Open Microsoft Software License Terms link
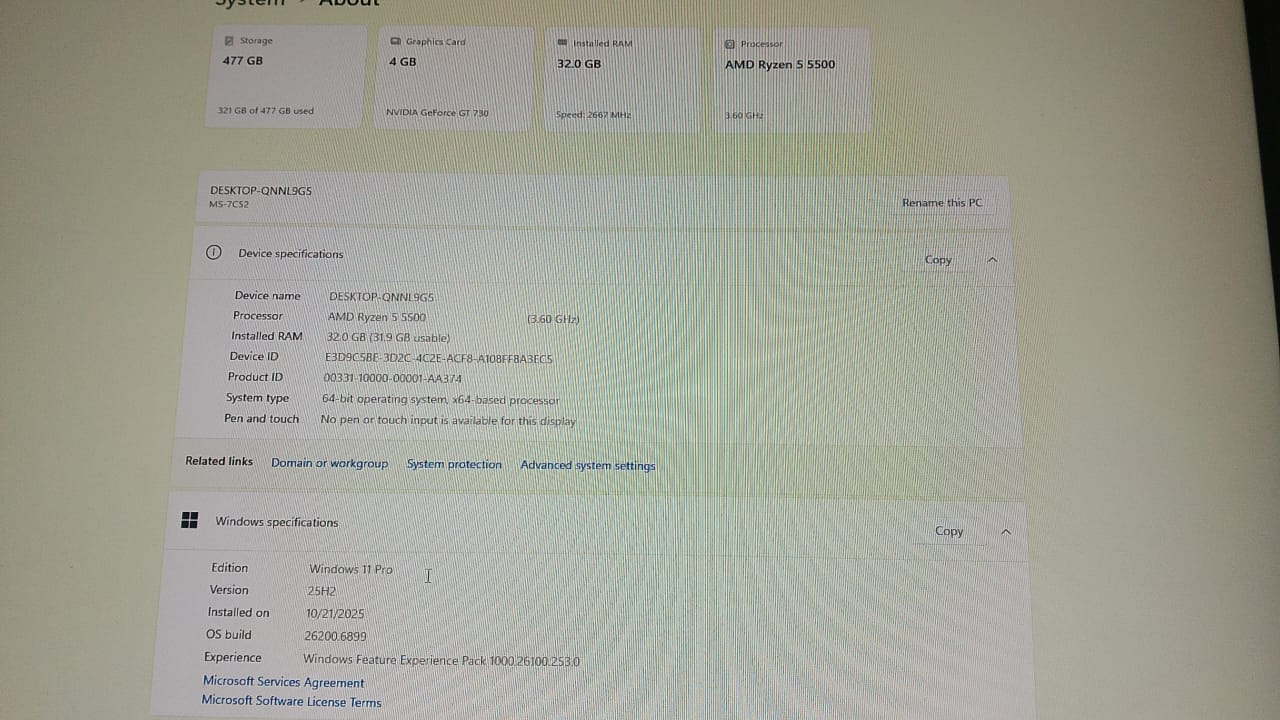 click(x=291, y=702)
